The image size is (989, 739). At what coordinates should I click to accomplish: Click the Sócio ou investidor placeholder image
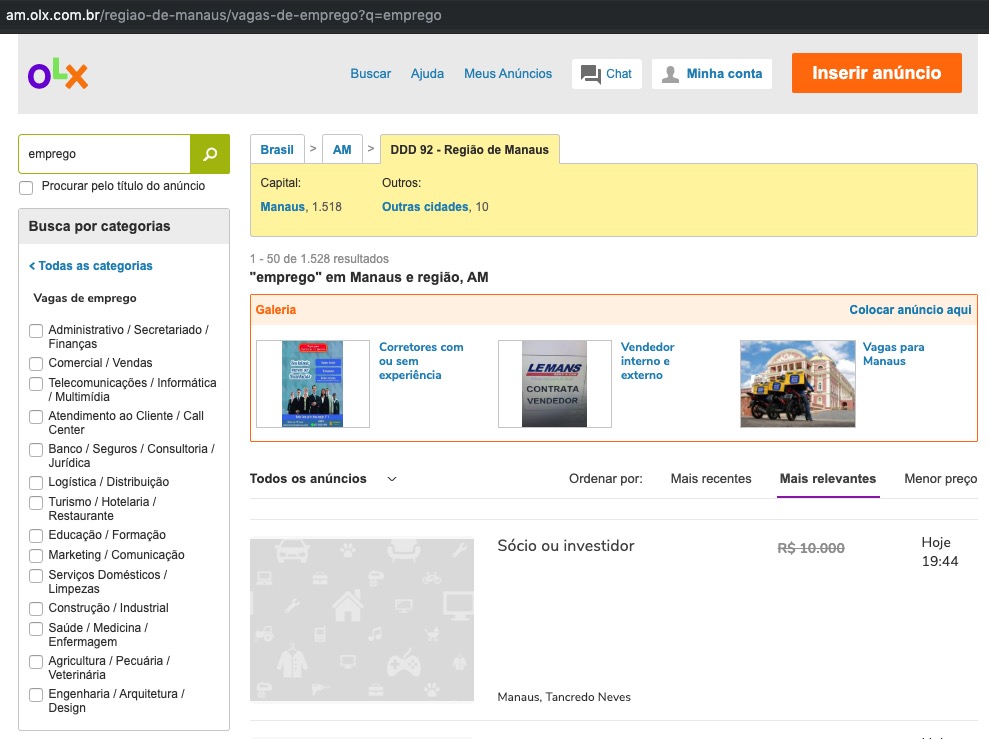click(361, 620)
